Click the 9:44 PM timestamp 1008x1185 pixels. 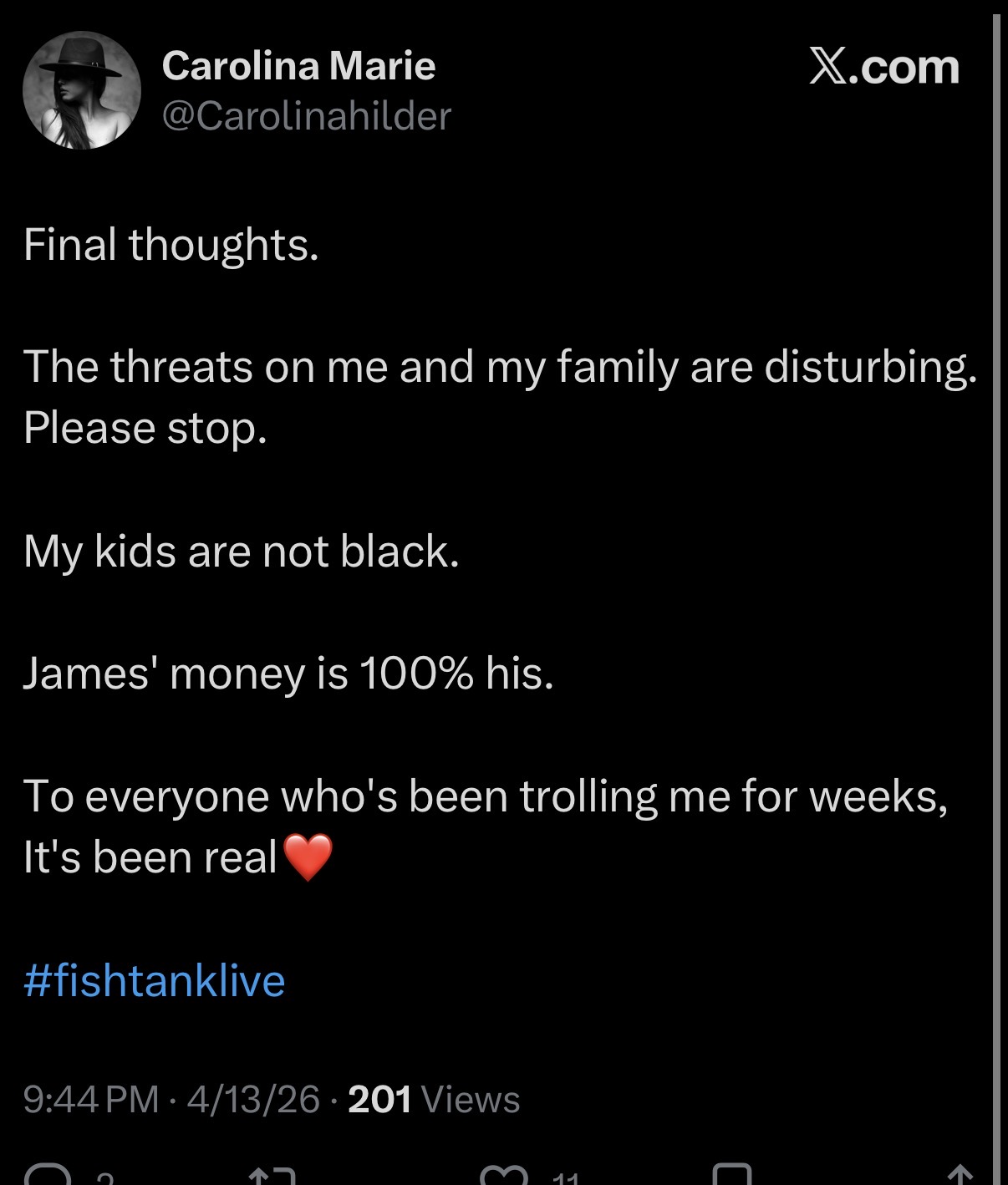click(91, 1100)
